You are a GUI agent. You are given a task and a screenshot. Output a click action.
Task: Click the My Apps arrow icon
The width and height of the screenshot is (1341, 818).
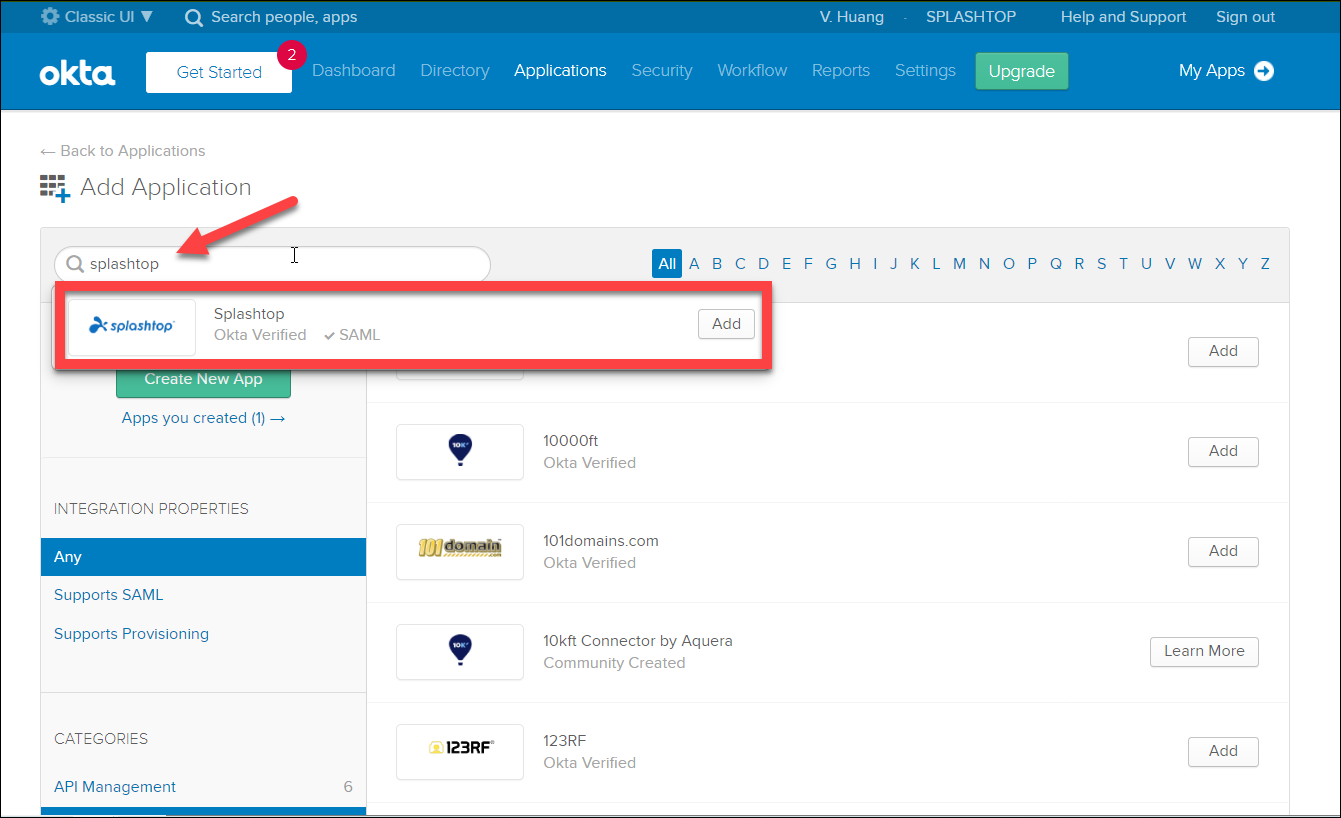(x=1265, y=70)
